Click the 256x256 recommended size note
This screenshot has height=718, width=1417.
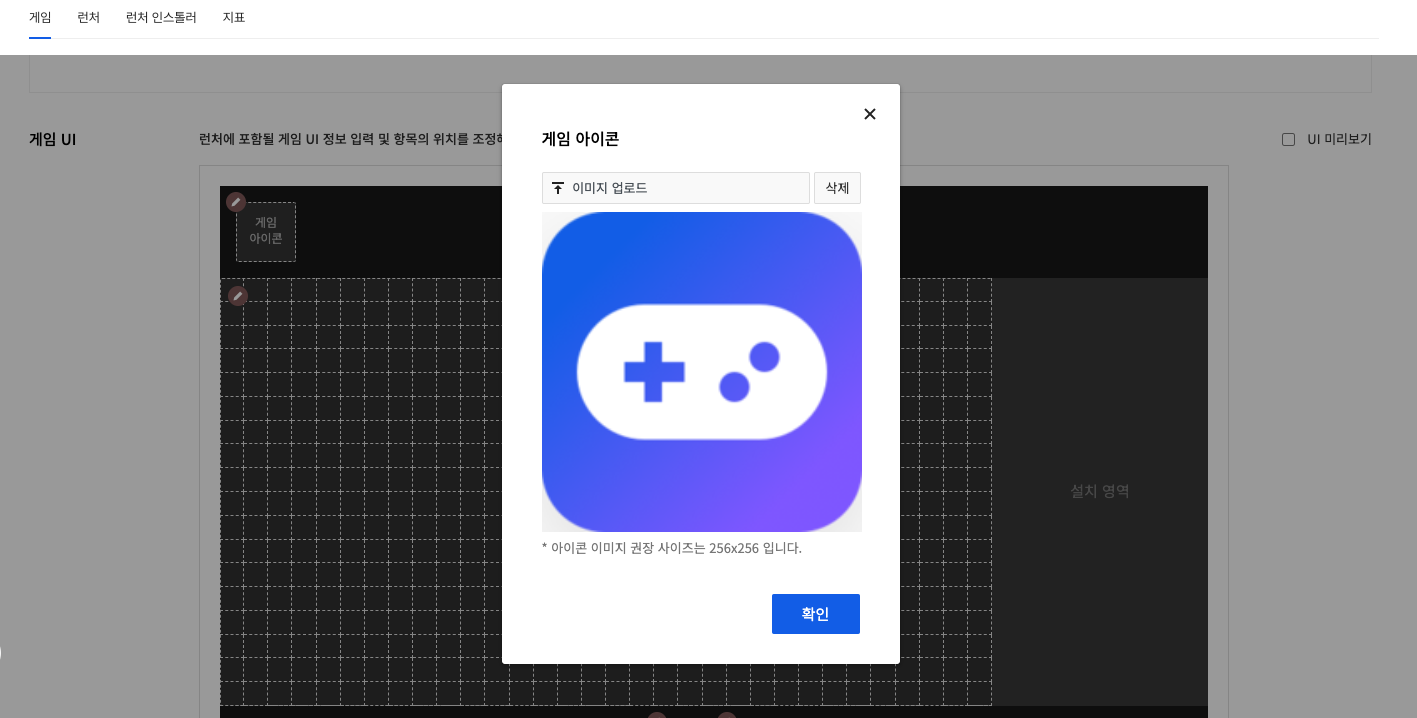pyautogui.click(x=672, y=548)
